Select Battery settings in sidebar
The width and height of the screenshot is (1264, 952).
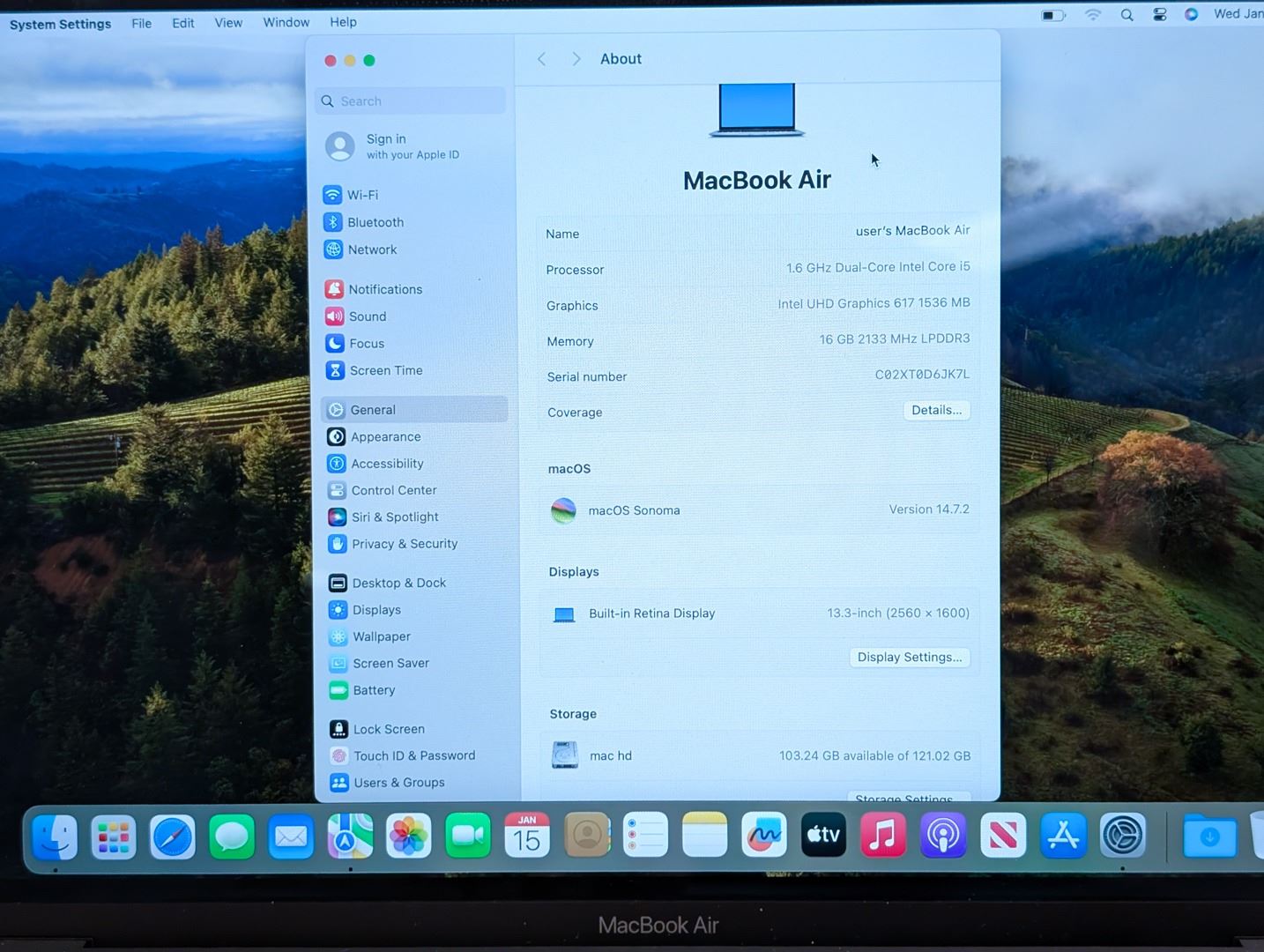point(374,690)
